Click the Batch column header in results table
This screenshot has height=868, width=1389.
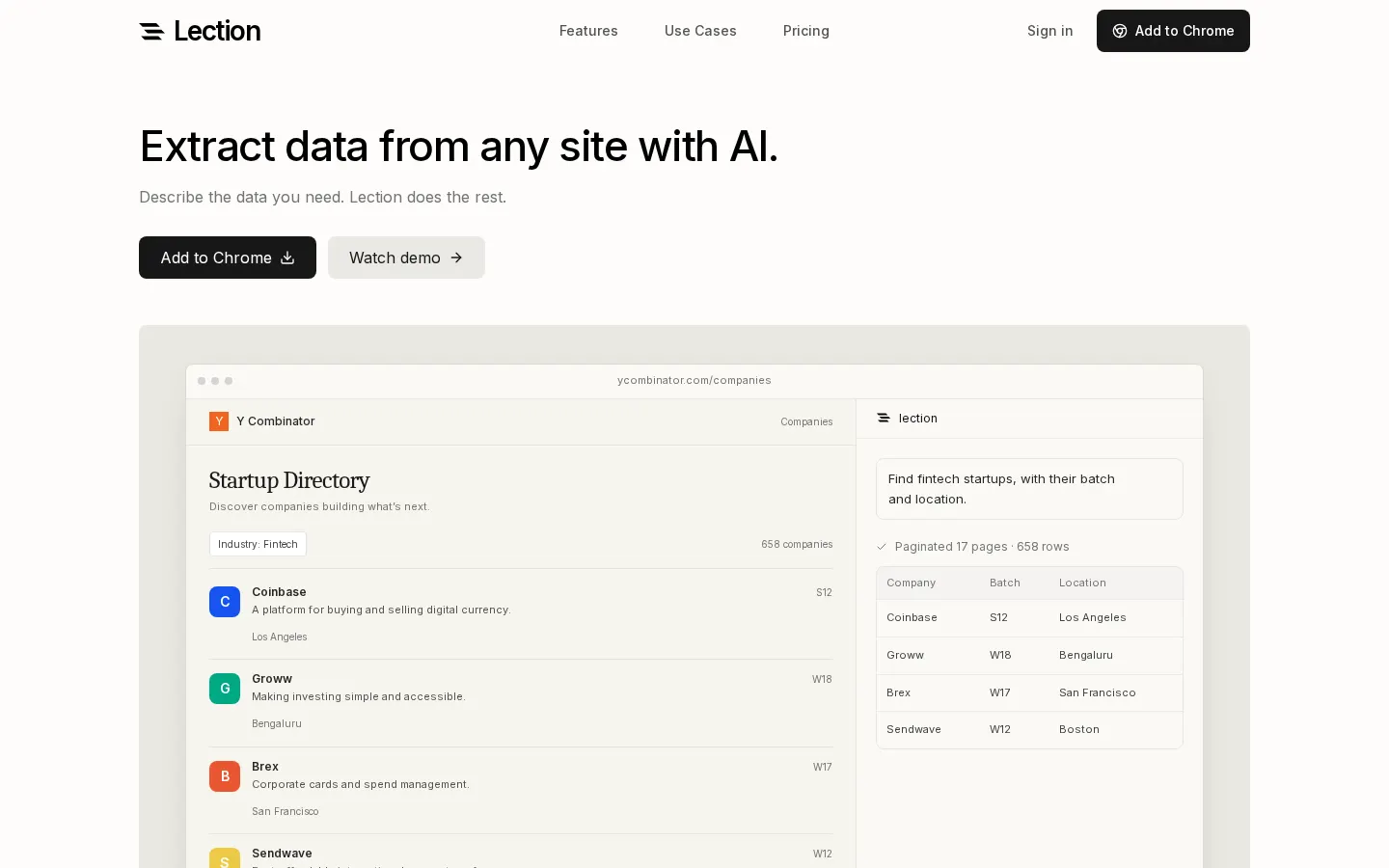tap(1005, 583)
